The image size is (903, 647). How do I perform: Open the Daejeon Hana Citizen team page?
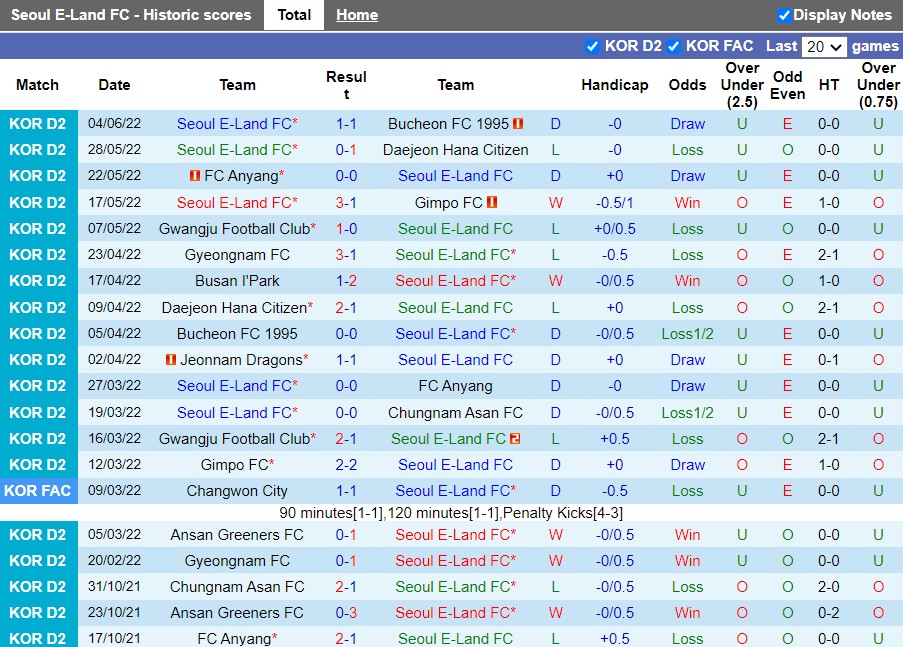(x=455, y=150)
